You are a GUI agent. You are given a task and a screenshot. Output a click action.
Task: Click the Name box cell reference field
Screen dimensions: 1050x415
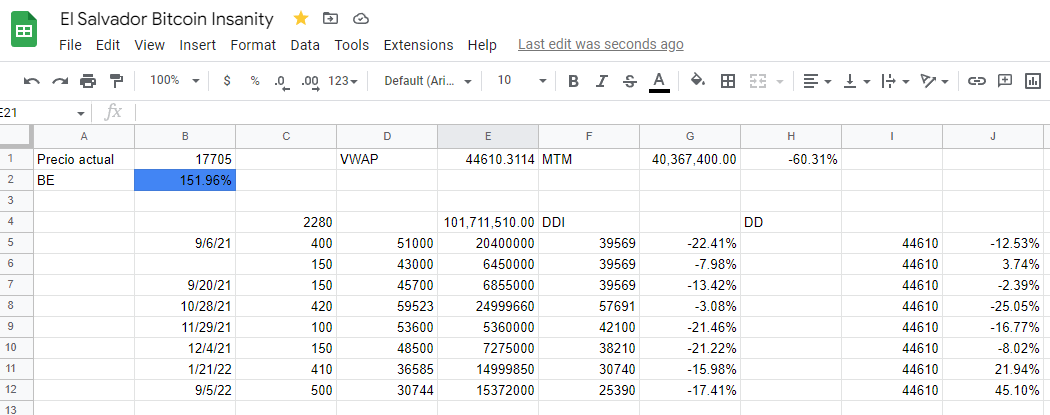(37, 112)
